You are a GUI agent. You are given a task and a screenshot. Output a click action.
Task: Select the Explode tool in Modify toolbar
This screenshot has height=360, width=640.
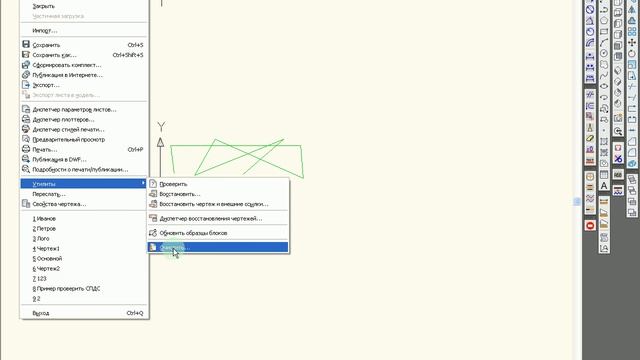tap(632, 163)
